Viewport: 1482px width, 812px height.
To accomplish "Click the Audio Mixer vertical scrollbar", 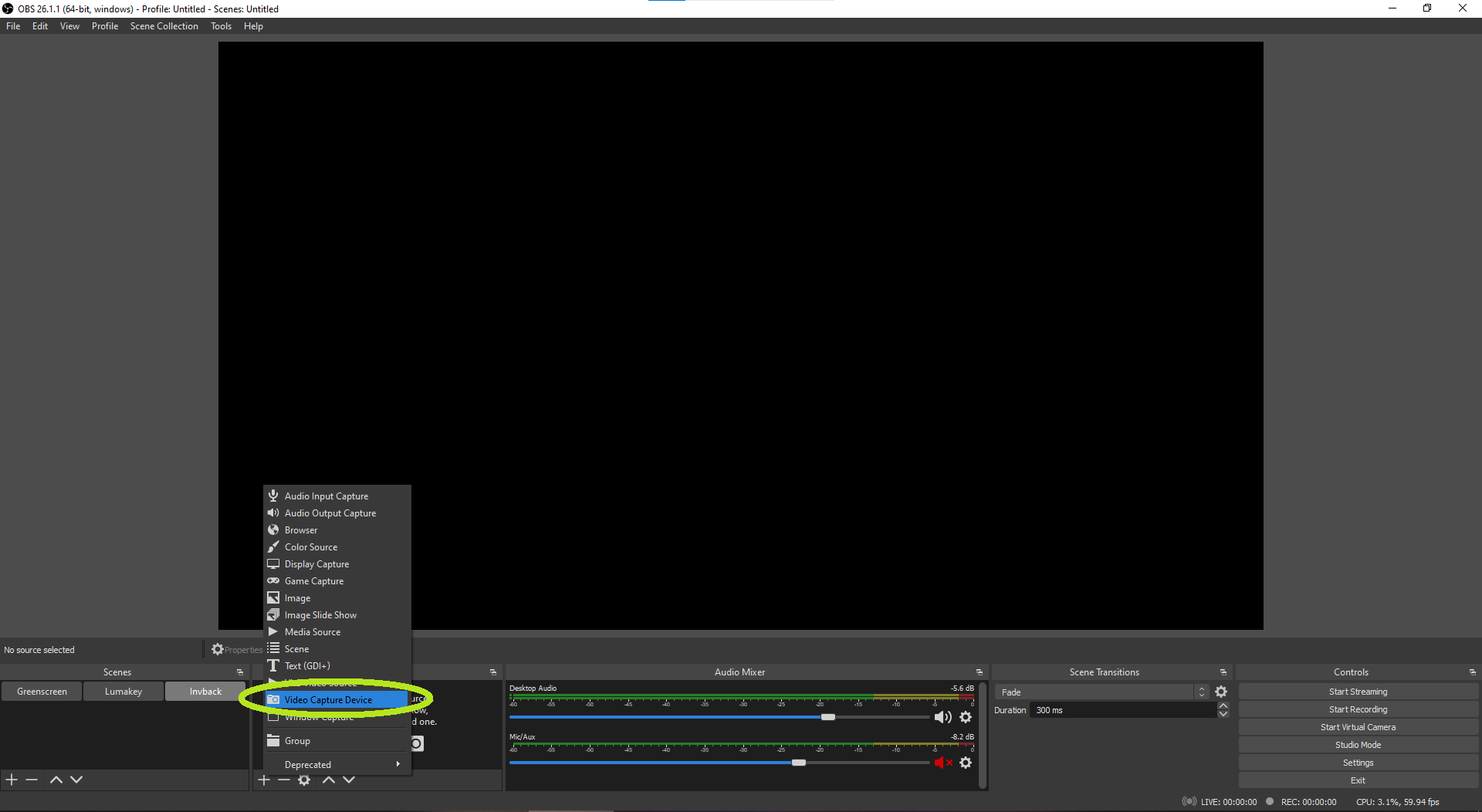I will (983, 735).
